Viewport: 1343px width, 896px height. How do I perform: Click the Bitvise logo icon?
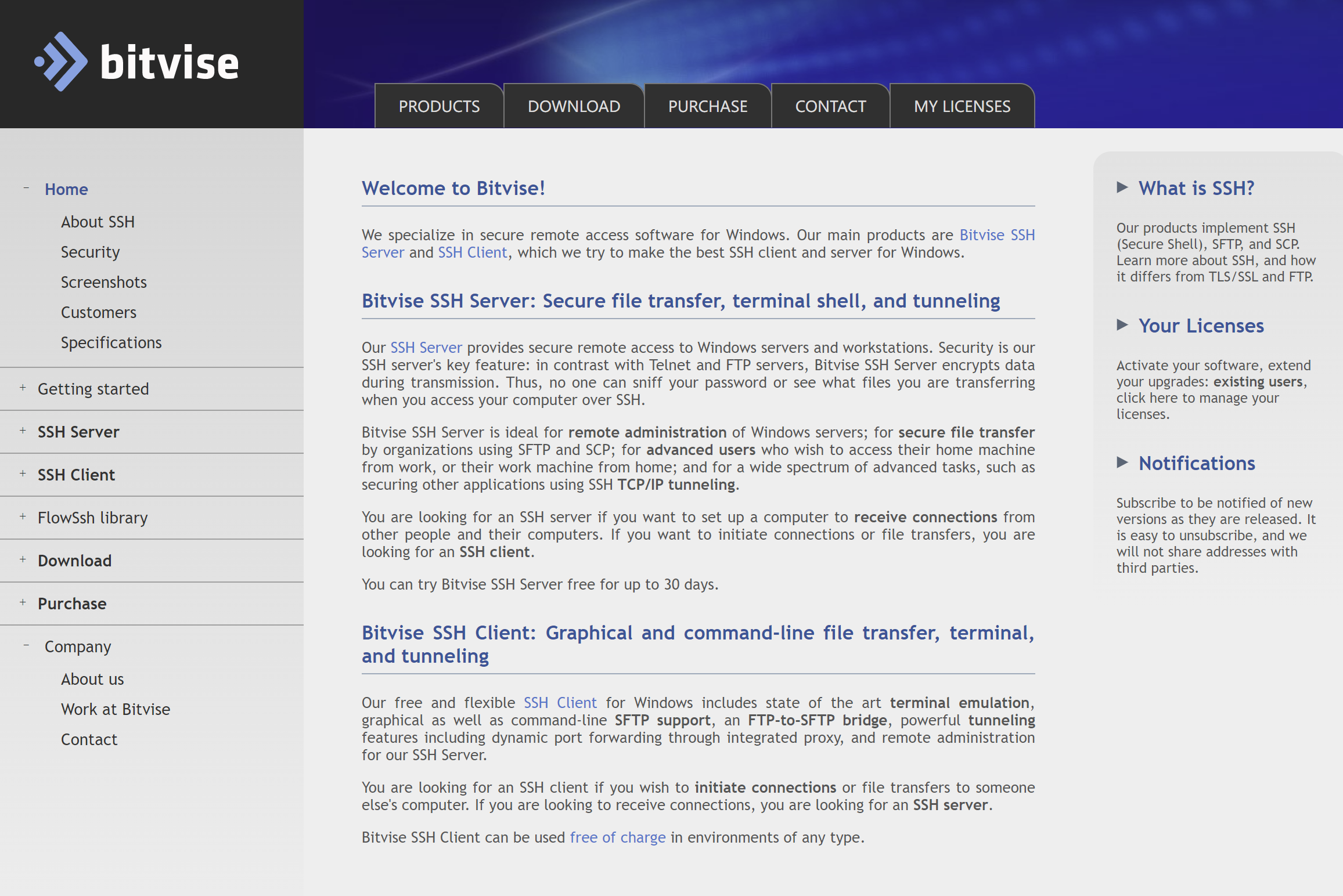click(62, 62)
